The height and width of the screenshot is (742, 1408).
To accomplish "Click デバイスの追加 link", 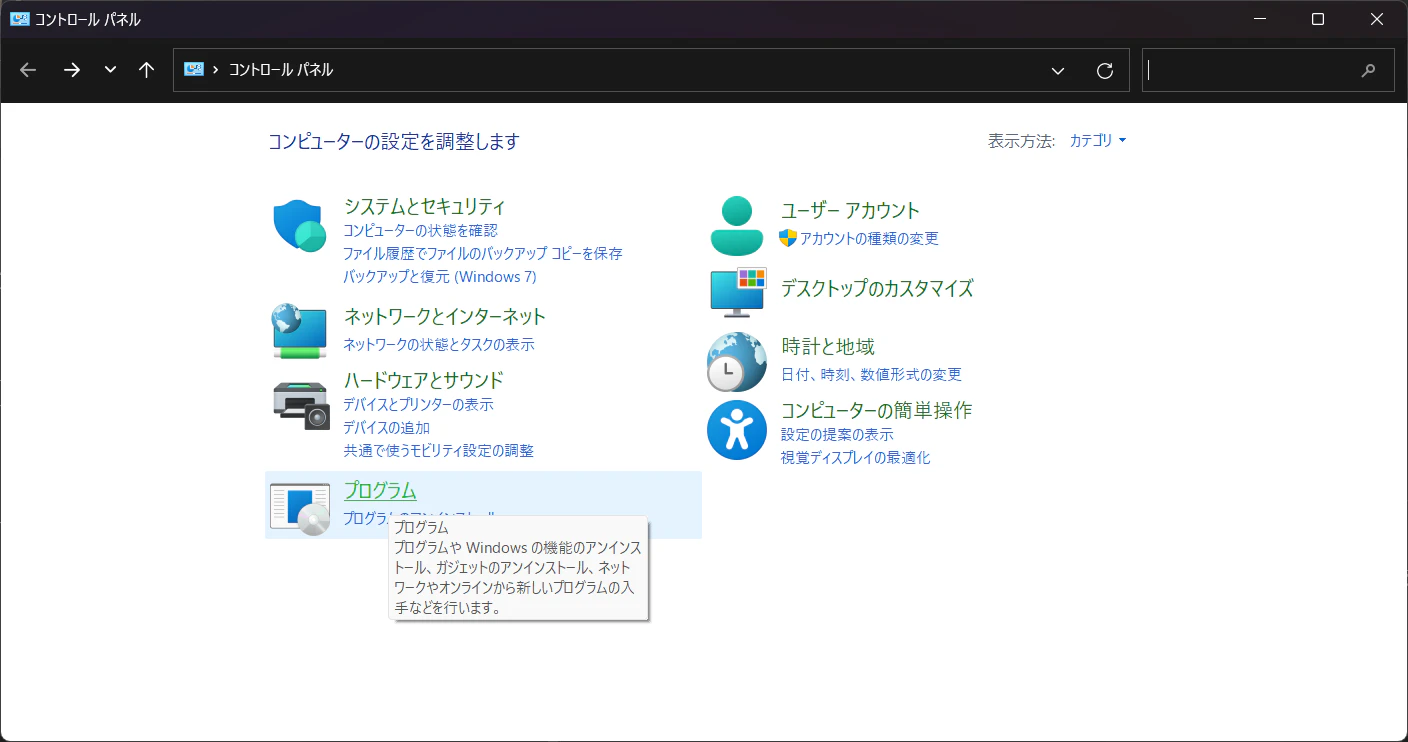I will pos(387,428).
